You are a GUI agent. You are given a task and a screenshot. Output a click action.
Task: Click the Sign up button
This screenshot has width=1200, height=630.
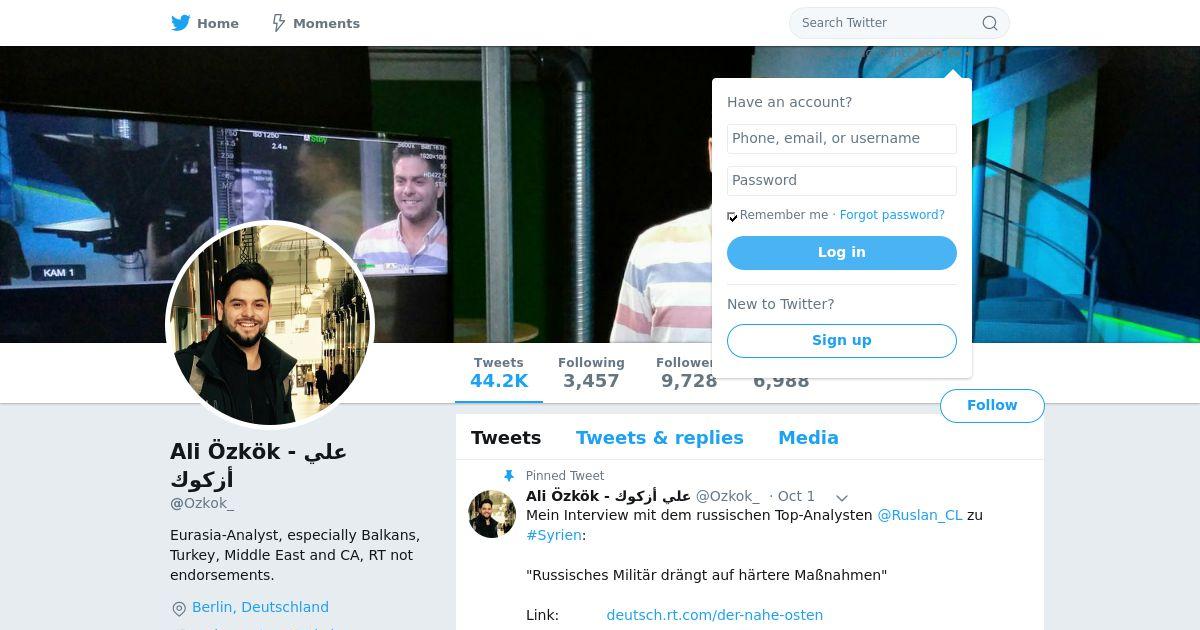[x=842, y=341]
